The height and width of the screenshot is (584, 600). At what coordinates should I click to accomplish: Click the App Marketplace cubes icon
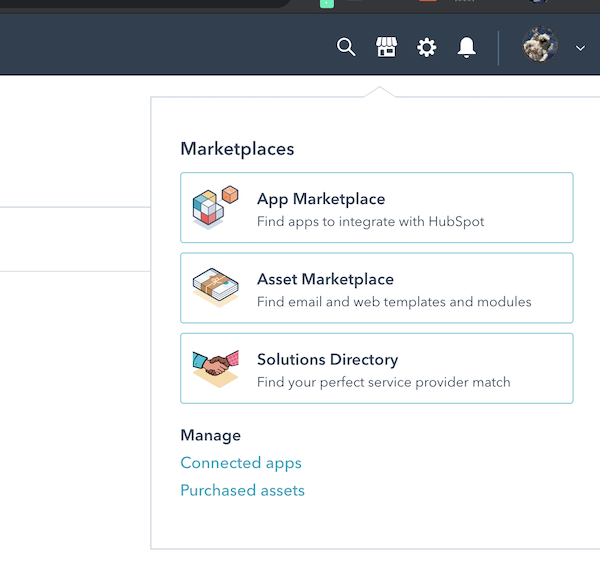coord(215,207)
